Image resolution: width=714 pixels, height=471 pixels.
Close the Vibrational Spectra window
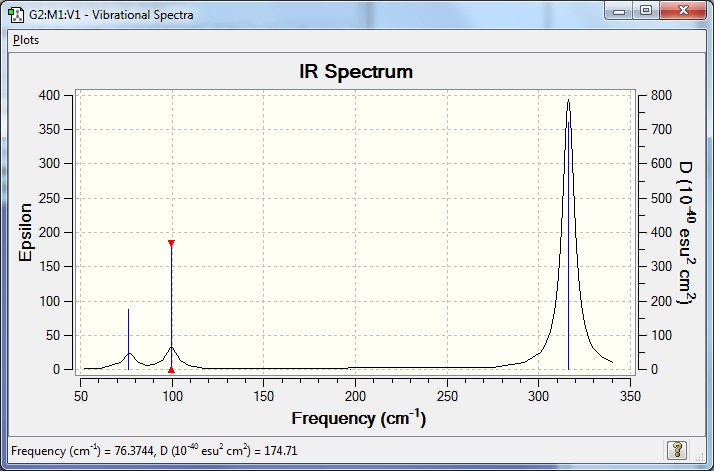(x=683, y=11)
